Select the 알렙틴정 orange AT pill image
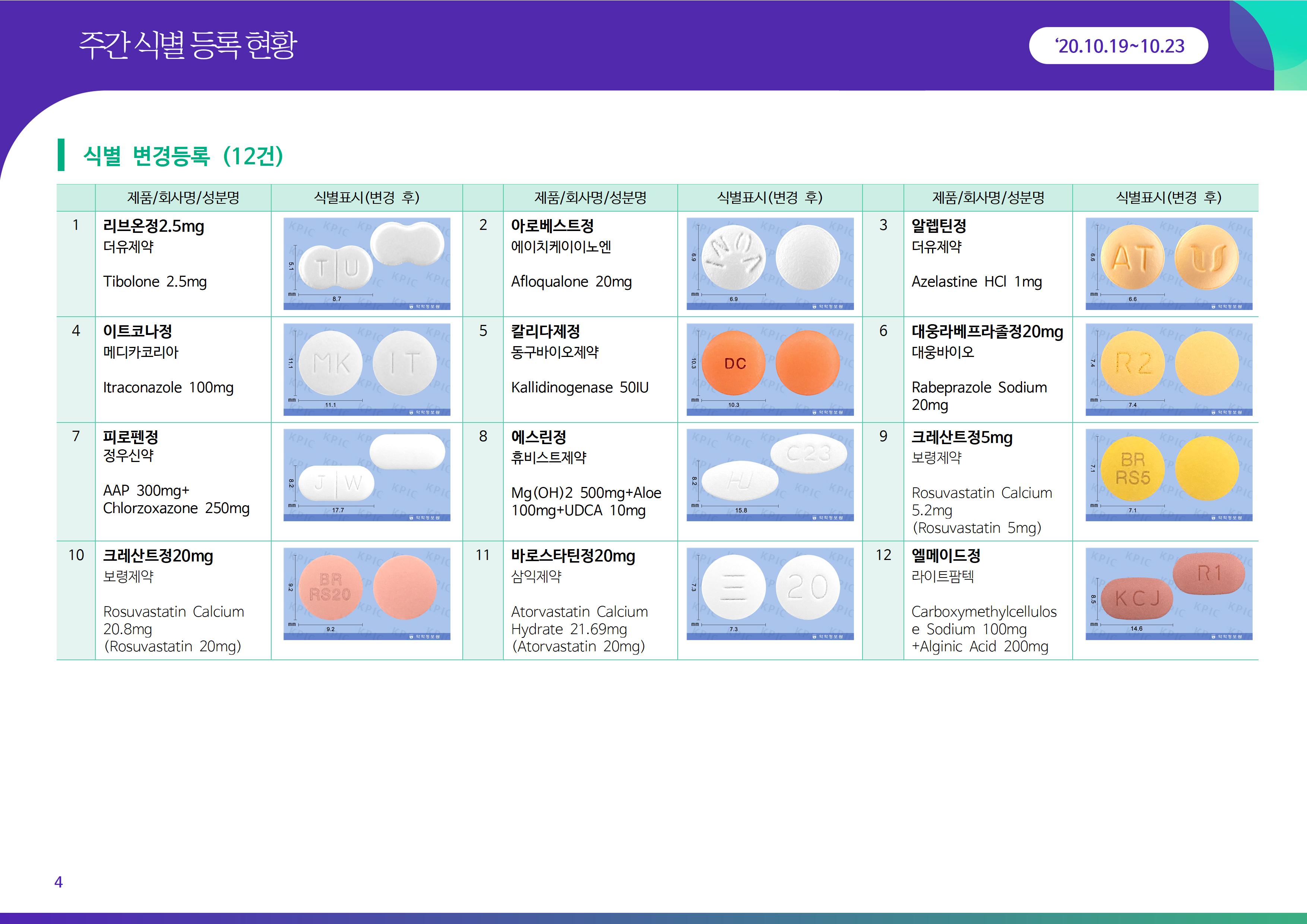This screenshot has height=924, width=1307. tap(1169, 263)
